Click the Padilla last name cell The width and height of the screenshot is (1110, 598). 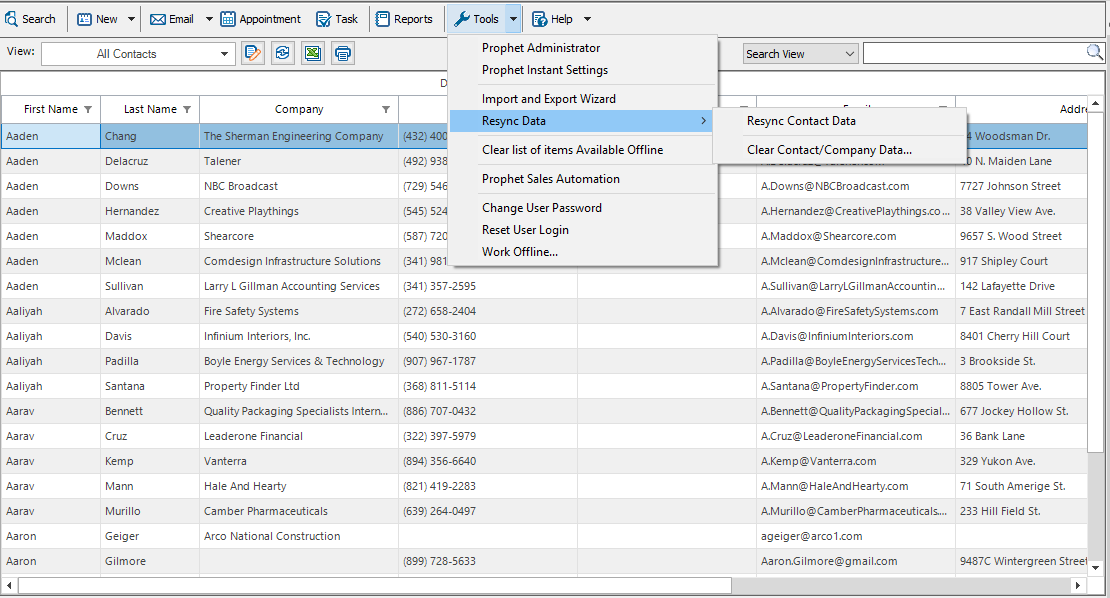(150, 361)
